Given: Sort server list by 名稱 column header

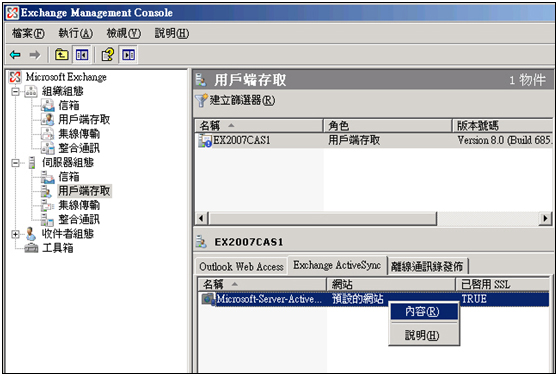Looking at the screenshot, I should click(259, 126).
